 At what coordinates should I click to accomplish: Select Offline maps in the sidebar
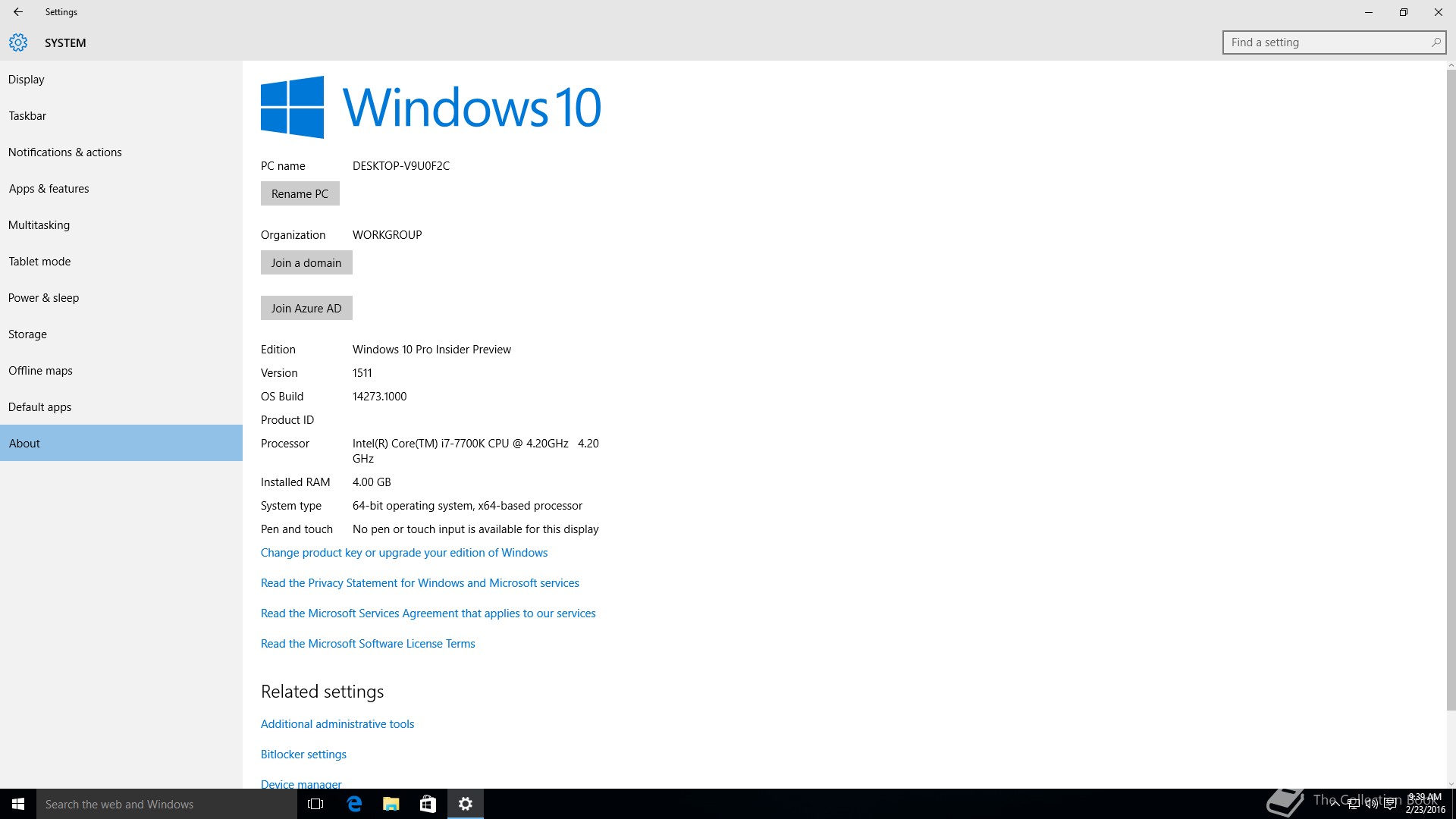point(121,371)
